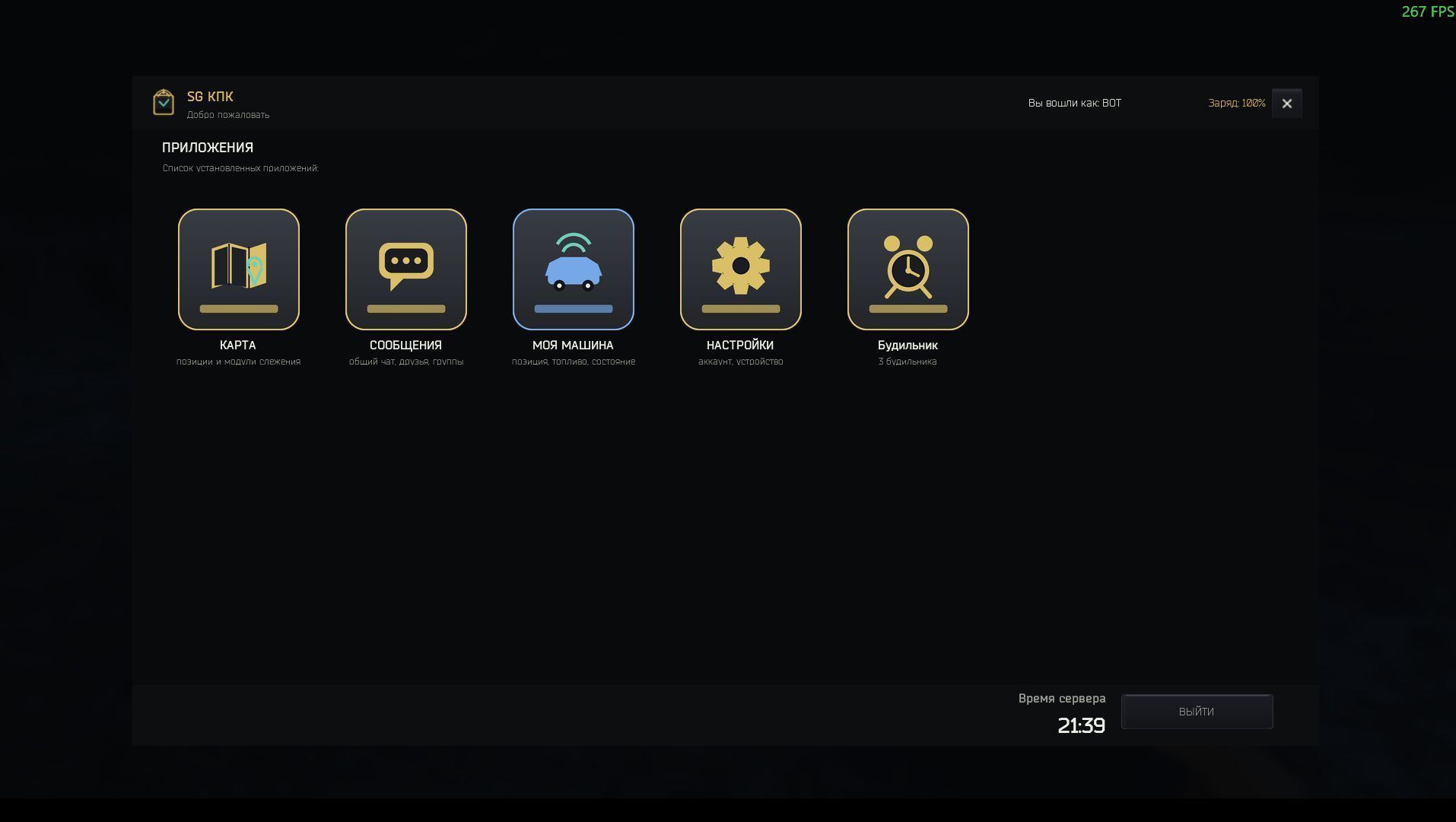
Task: Open the Сообщения chat bubble icon
Action: click(x=406, y=269)
